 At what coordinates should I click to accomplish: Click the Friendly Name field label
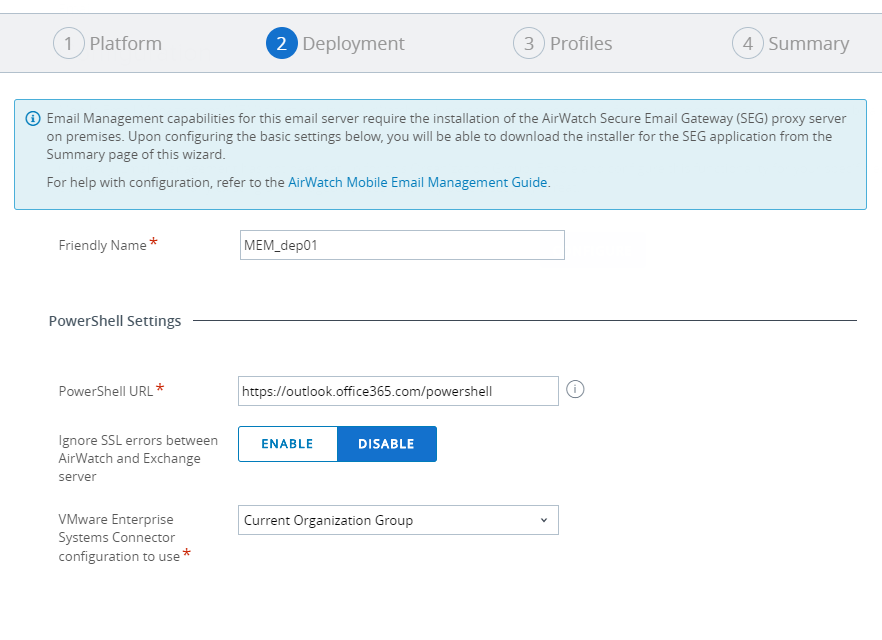click(x=102, y=246)
